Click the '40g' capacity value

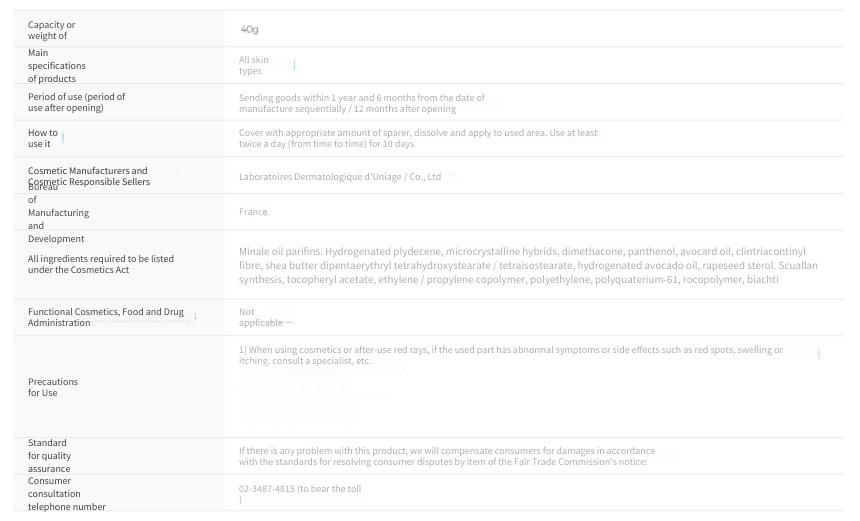pyautogui.click(x=250, y=29)
